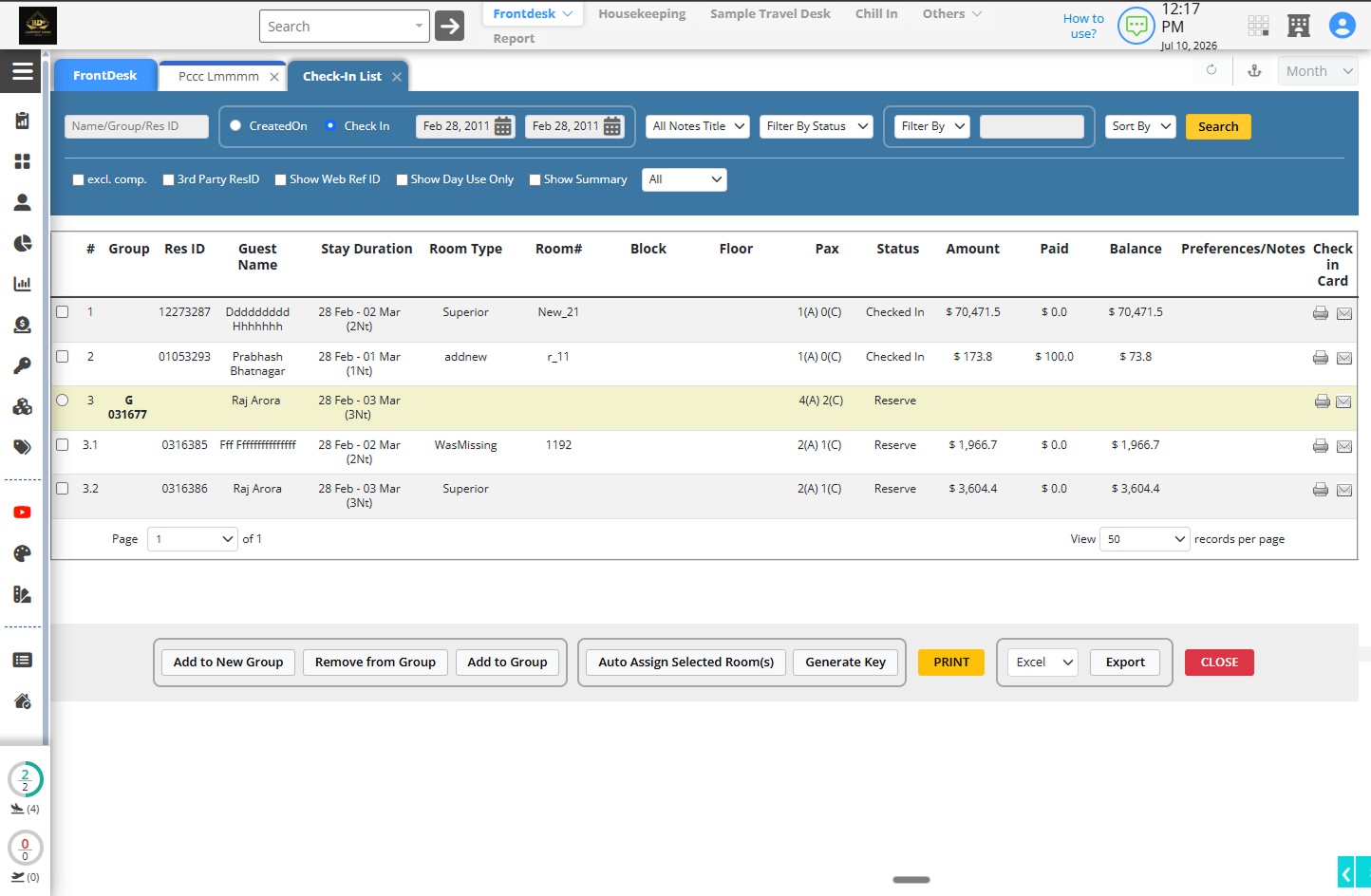Image resolution: width=1371 pixels, height=896 pixels.
Task: Toggle the Show Web Ref ID checkbox
Action: (x=281, y=179)
